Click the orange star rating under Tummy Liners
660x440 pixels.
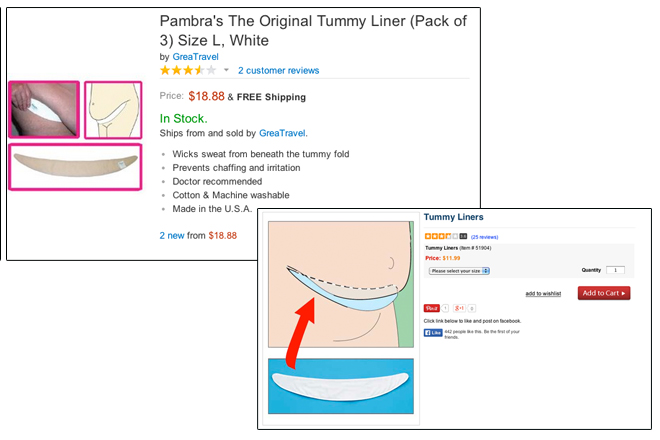(441, 236)
